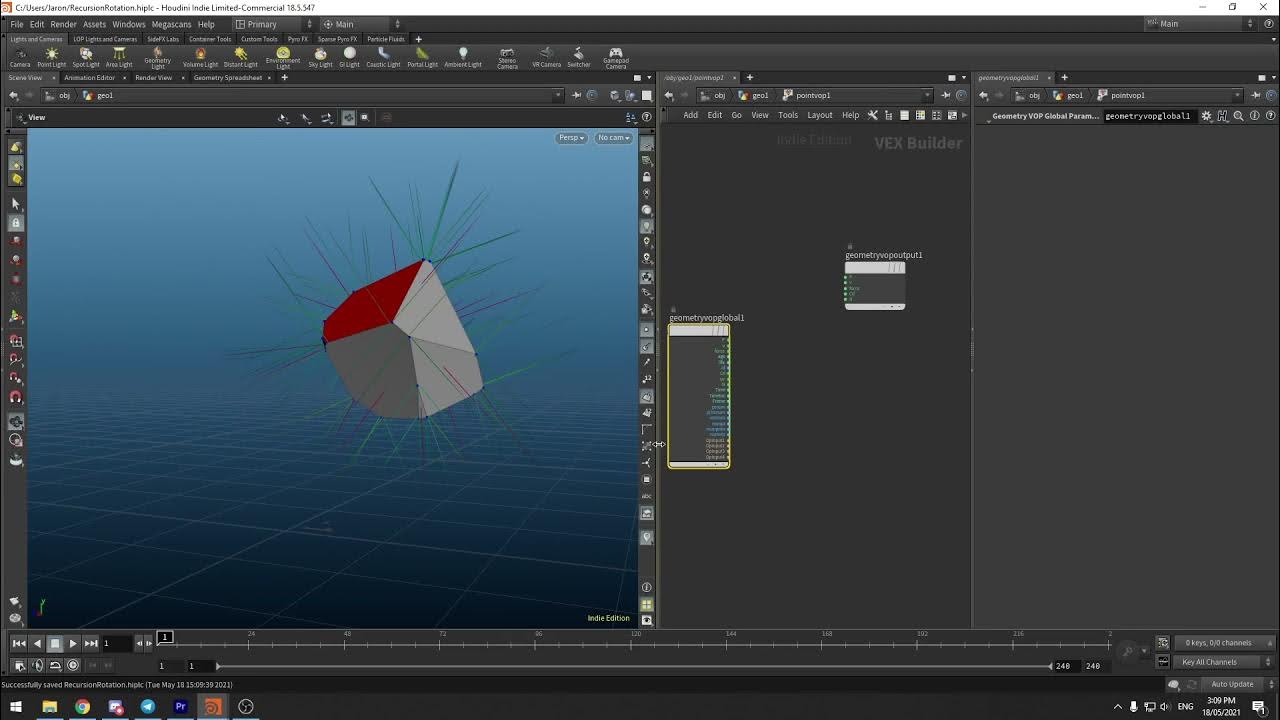This screenshot has width=1280, height=720.
Task: Open node info in parameter pane
Action: (1254, 116)
